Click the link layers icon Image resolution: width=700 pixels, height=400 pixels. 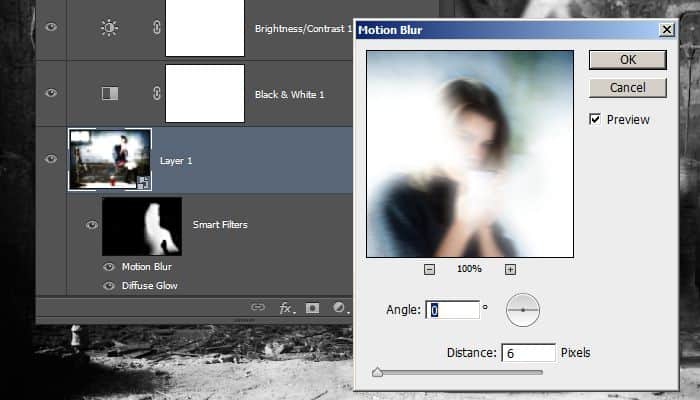pyautogui.click(x=258, y=307)
